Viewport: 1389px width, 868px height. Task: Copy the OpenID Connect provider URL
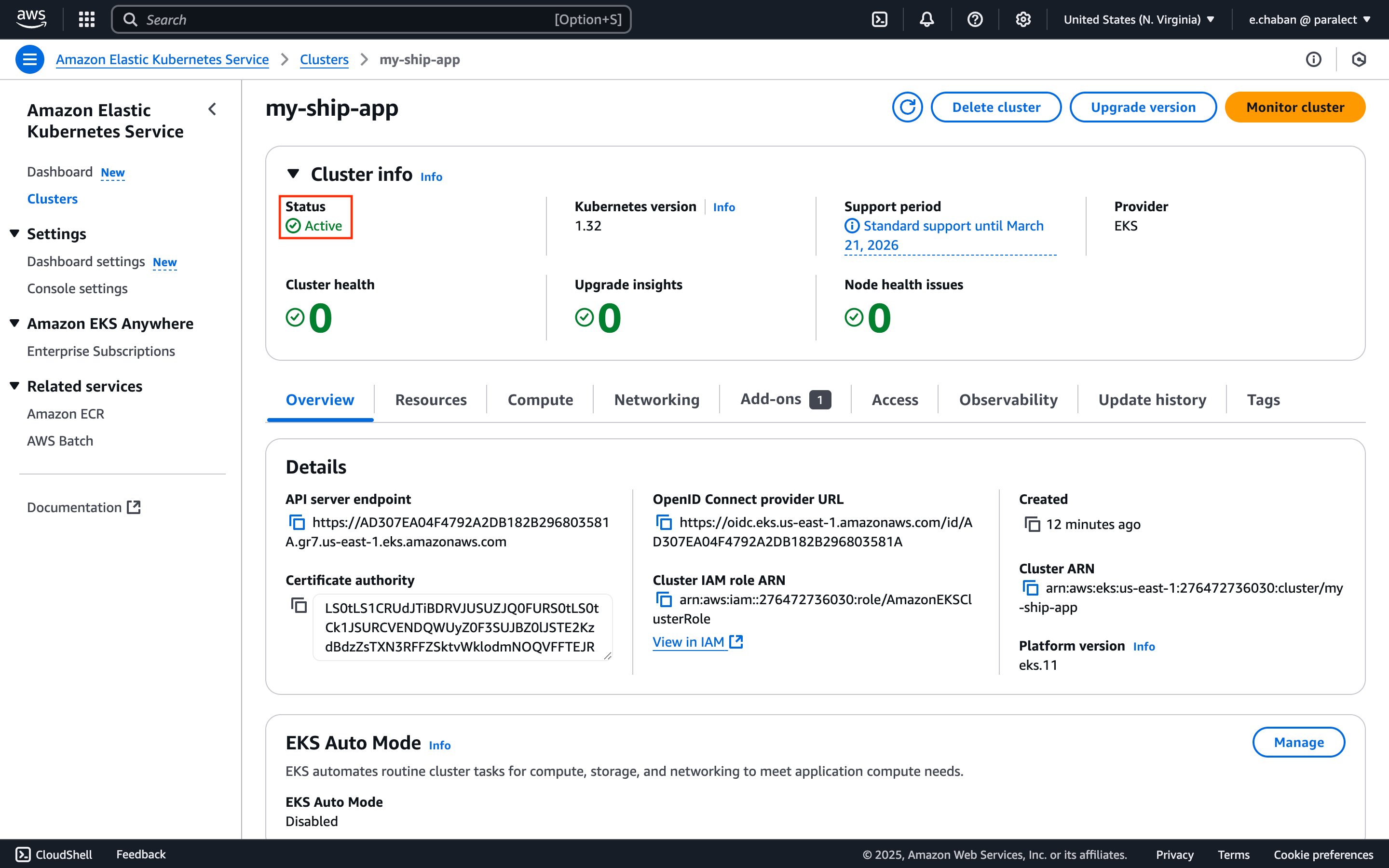tap(664, 522)
